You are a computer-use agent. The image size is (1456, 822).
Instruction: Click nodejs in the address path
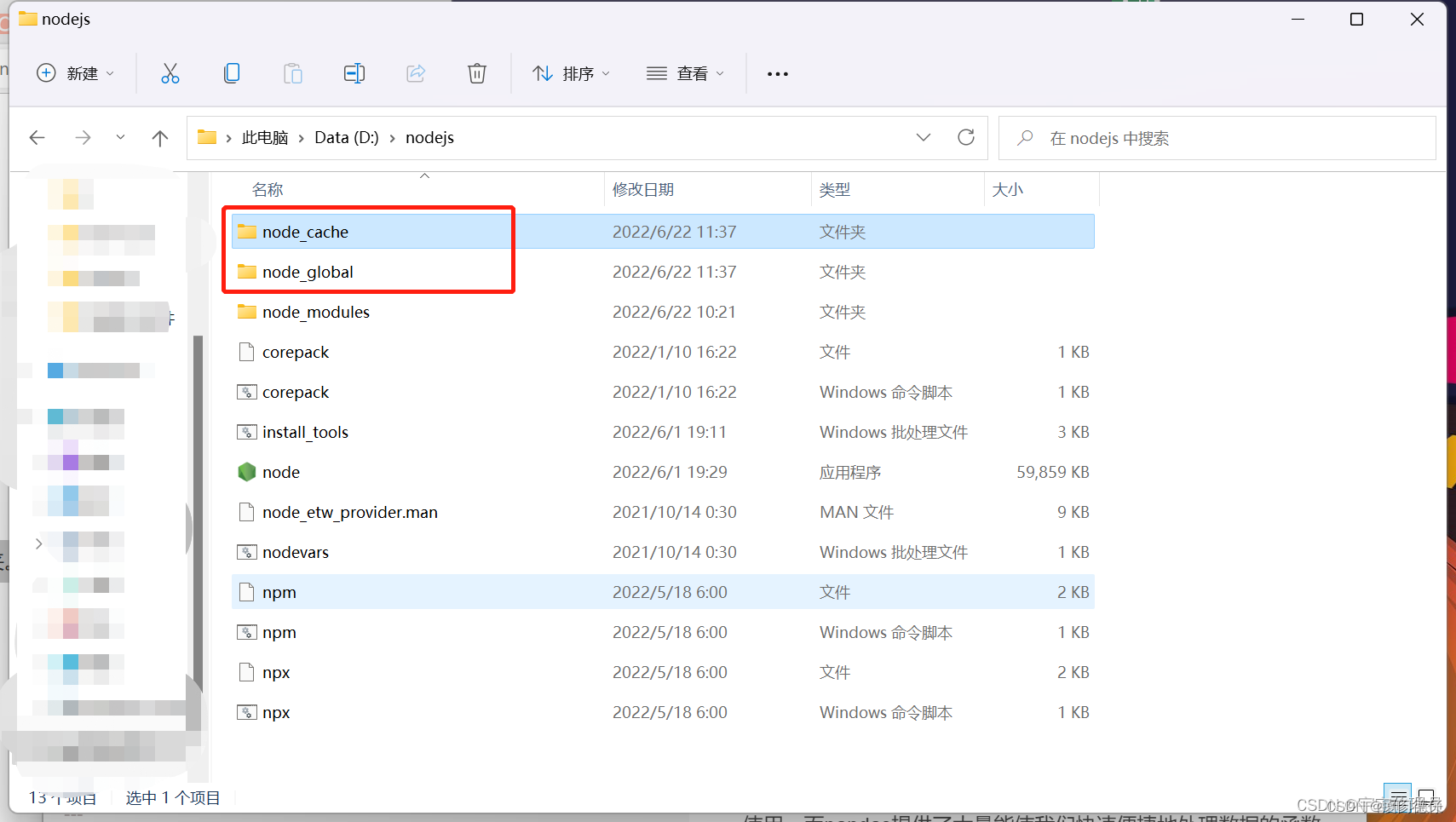point(429,137)
